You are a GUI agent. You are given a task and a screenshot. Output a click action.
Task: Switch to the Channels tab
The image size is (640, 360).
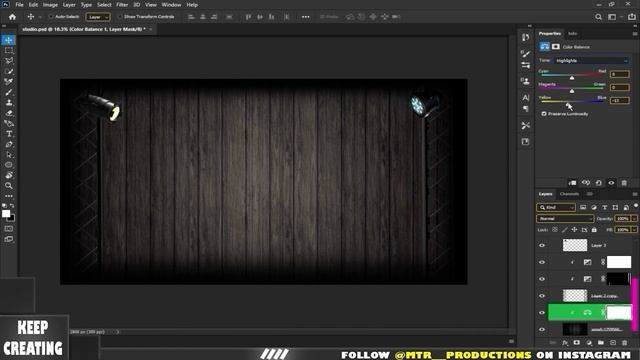coord(569,194)
